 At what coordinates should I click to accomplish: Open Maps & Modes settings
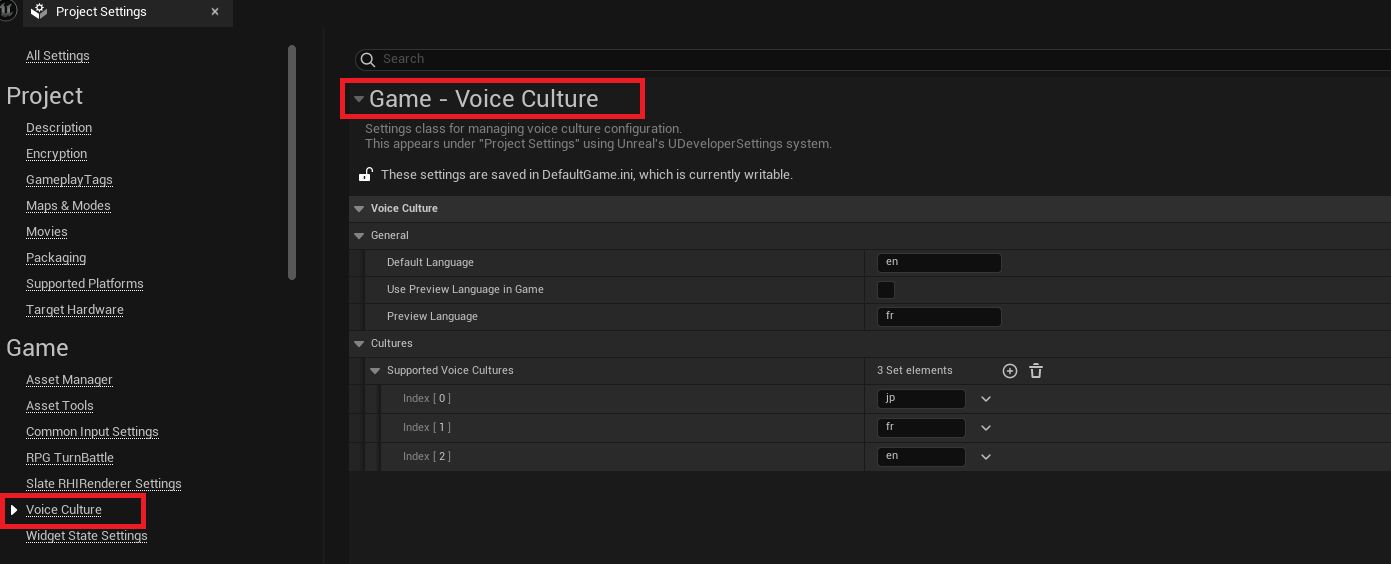click(x=68, y=206)
